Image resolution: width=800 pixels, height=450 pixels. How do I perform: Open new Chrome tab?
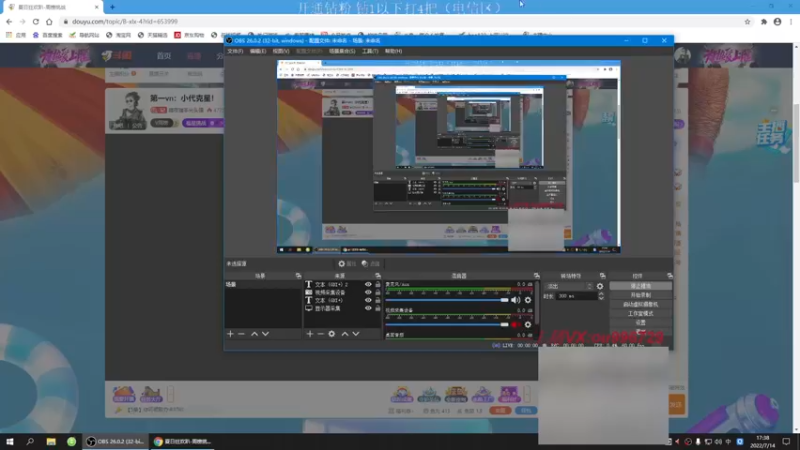tap(112, 7)
